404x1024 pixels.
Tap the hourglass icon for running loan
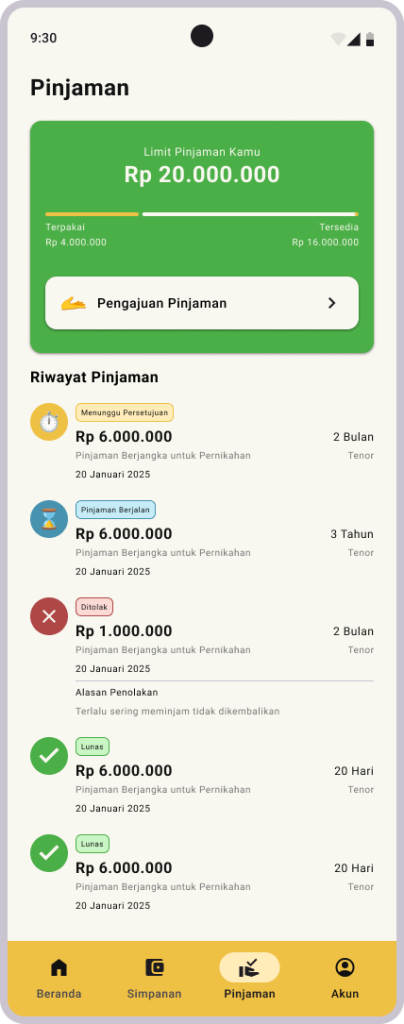49,519
